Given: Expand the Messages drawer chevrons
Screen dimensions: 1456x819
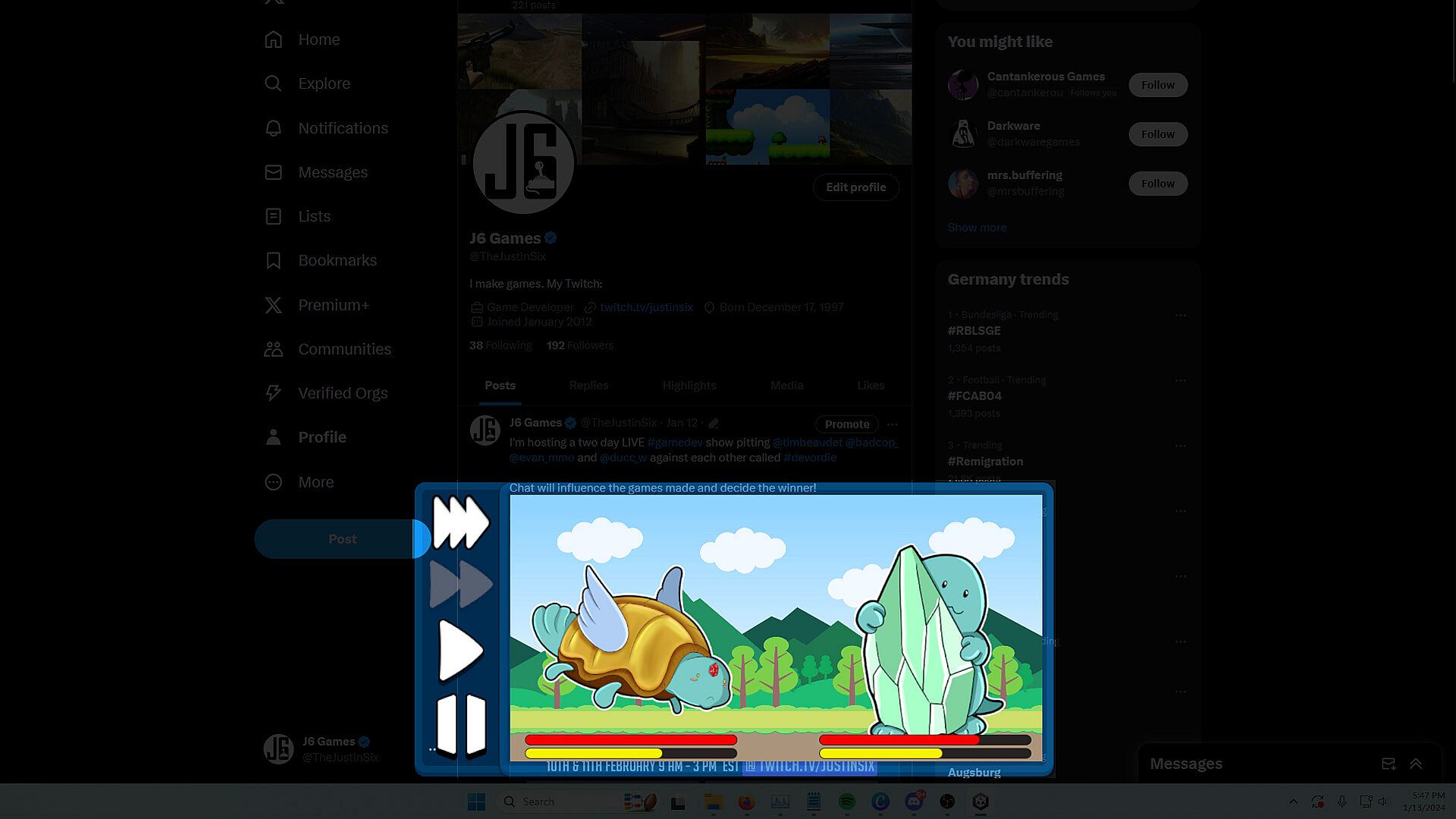Looking at the screenshot, I should tap(1415, 764).
